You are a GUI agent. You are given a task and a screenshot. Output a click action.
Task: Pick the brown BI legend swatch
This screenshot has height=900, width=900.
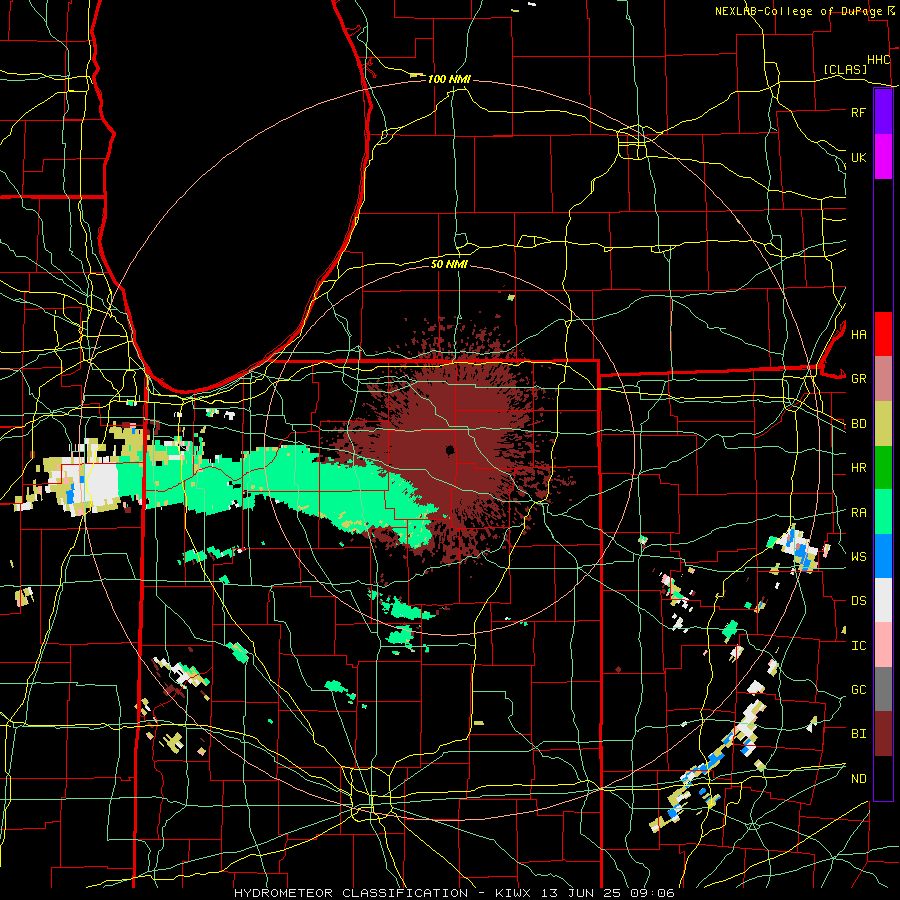(x=883, y=734)
